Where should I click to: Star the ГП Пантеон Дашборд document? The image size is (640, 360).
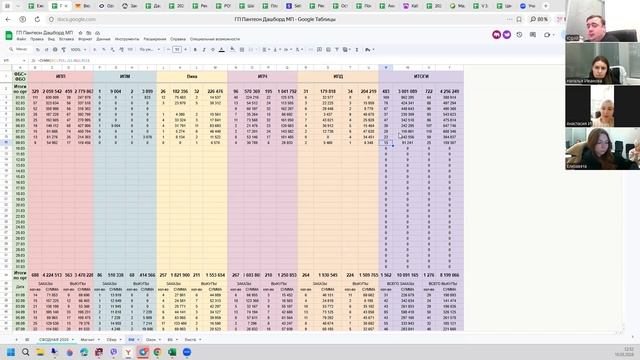point(80,33)
